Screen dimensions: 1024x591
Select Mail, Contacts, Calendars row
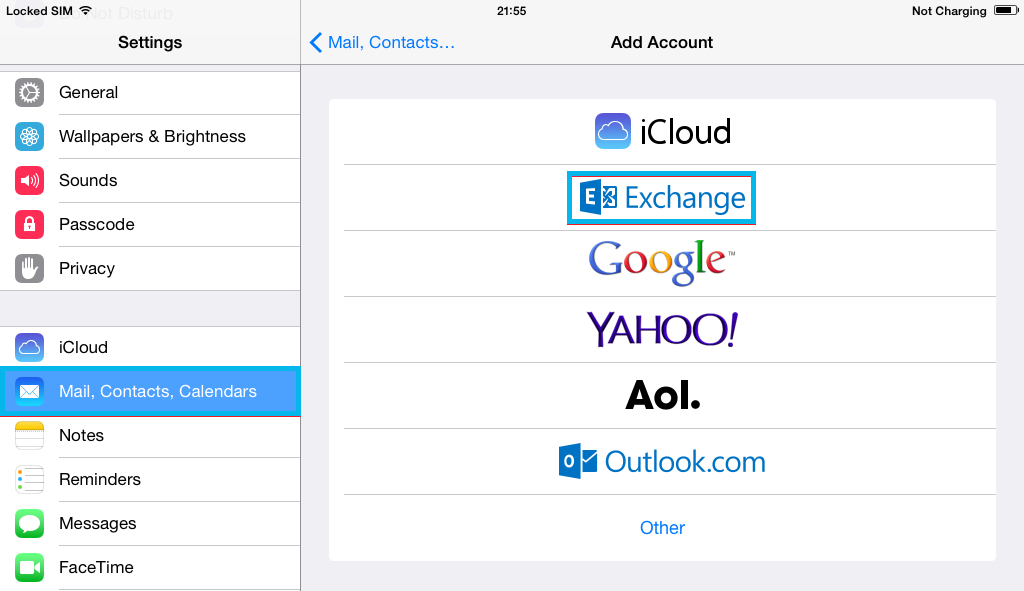click(150, 391)
